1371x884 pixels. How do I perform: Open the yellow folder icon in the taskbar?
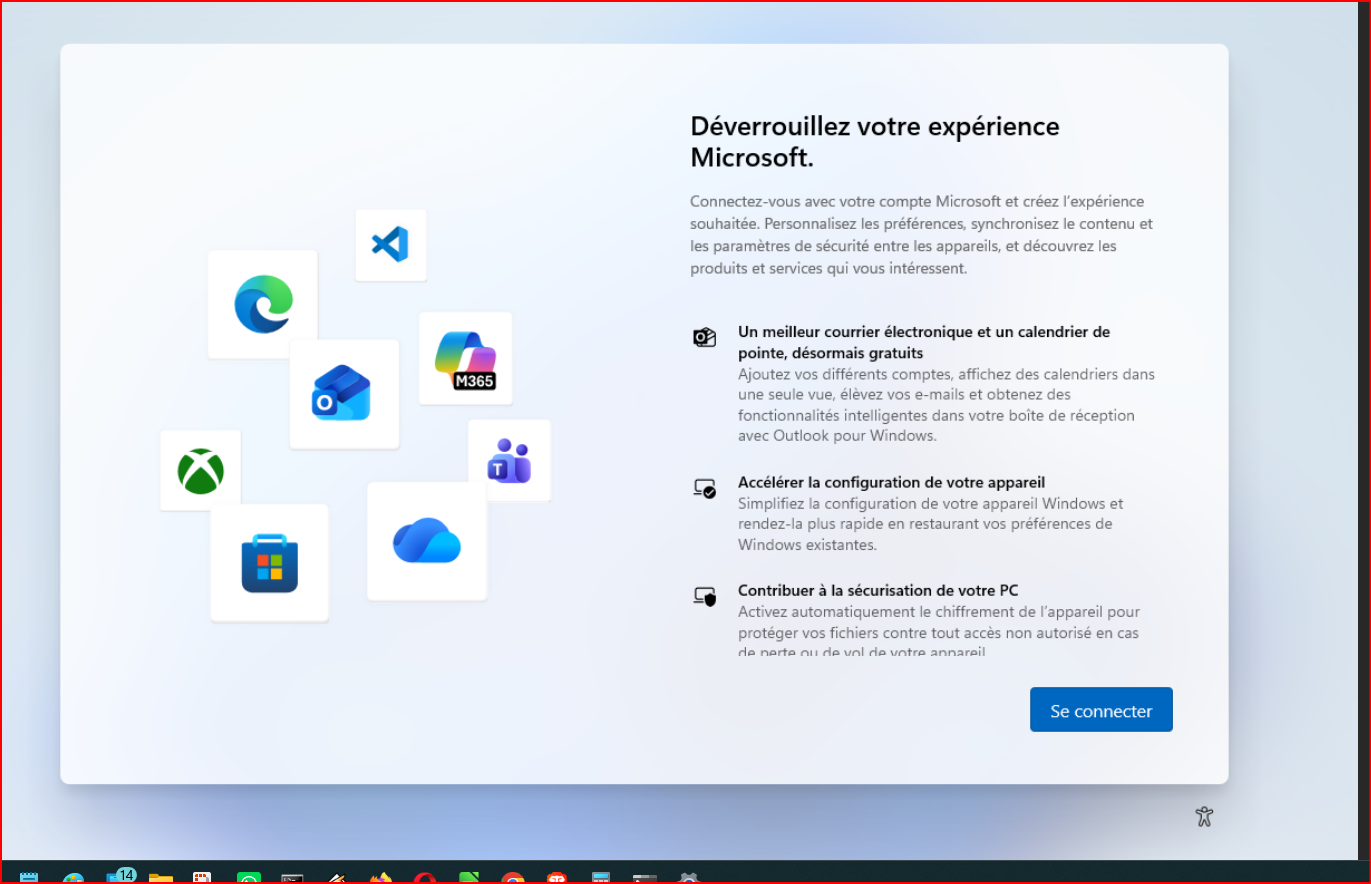(x=161, y=877)
